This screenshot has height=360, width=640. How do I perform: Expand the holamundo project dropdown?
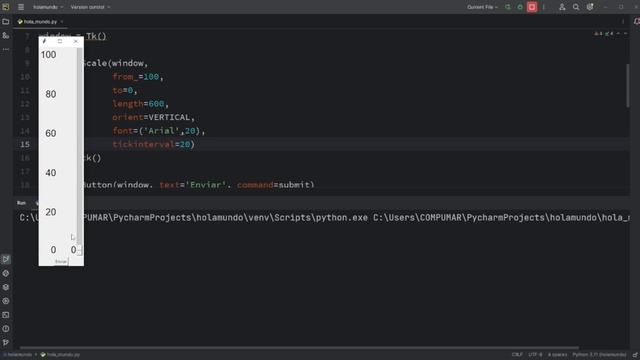click(x=48, y=7)
